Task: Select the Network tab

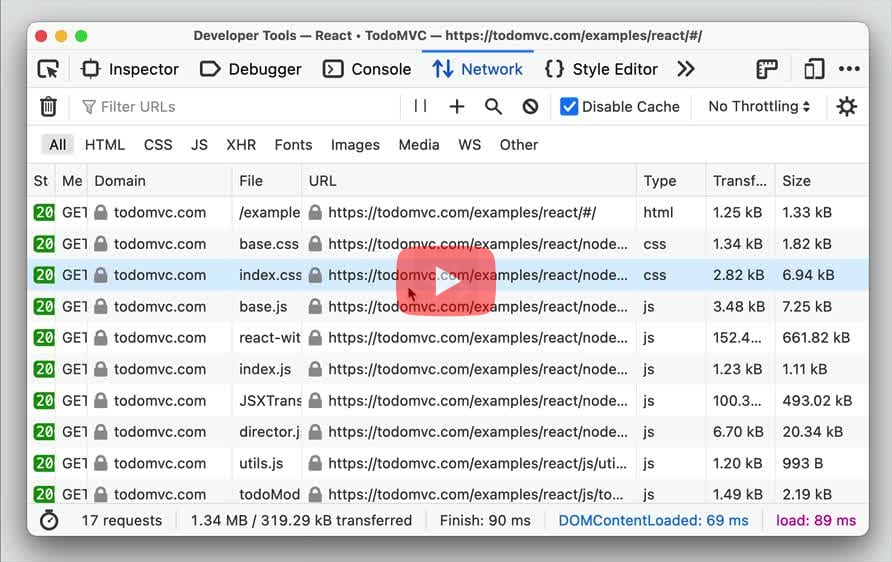Action: coord(477,69)
